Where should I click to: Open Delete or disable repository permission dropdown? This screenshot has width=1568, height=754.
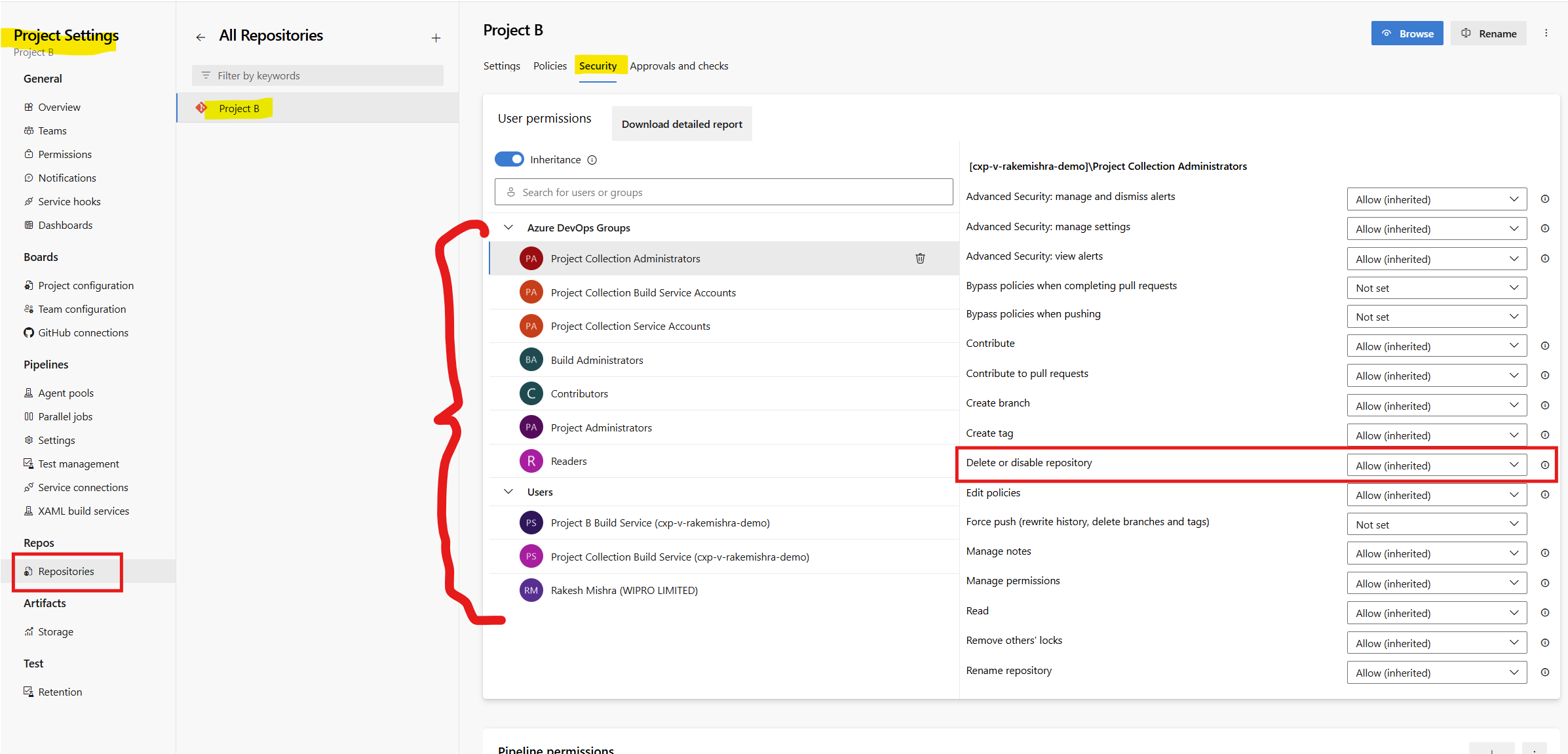pos(1436,465)
